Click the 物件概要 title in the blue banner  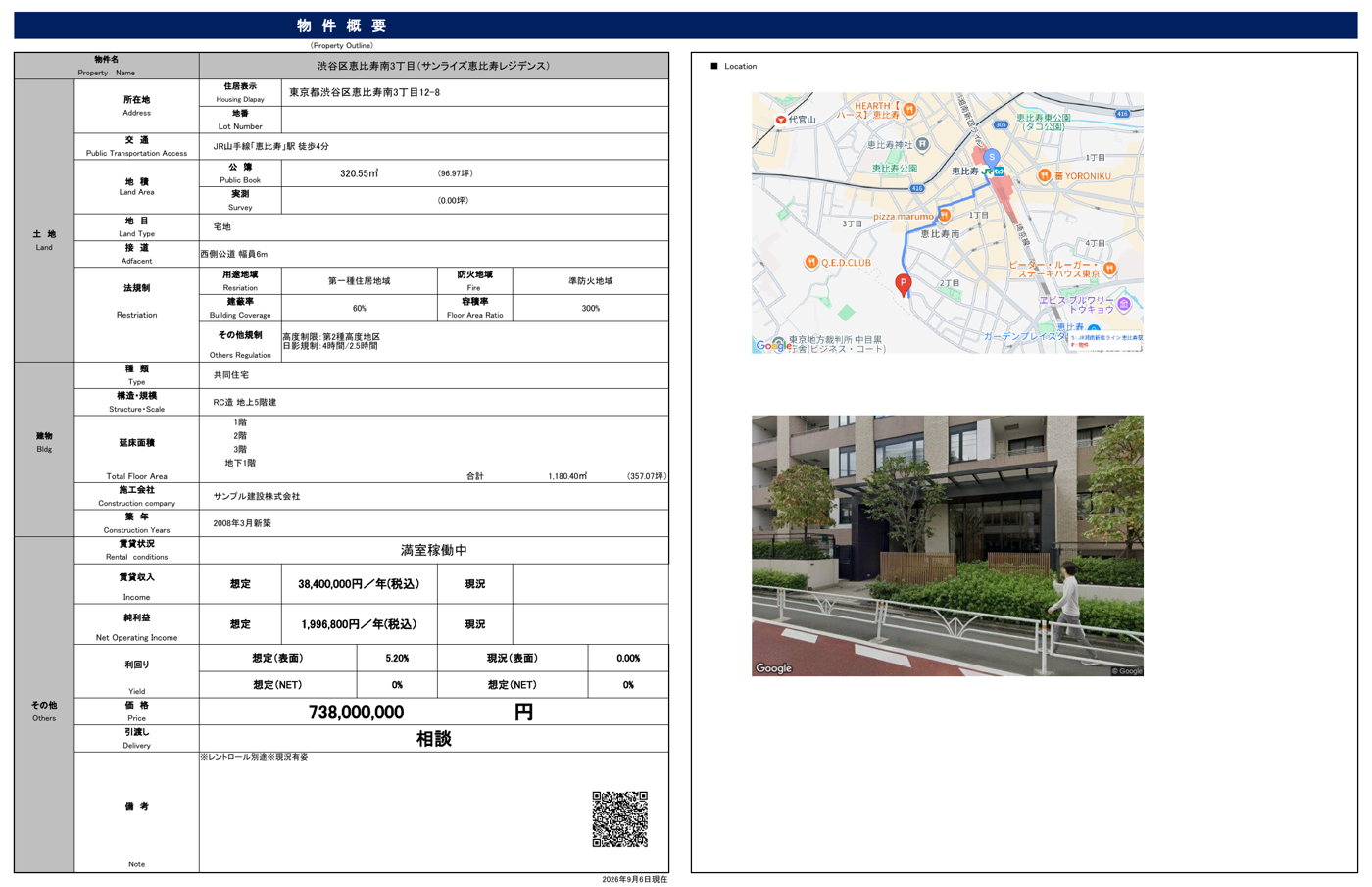[x=342, y=25]
